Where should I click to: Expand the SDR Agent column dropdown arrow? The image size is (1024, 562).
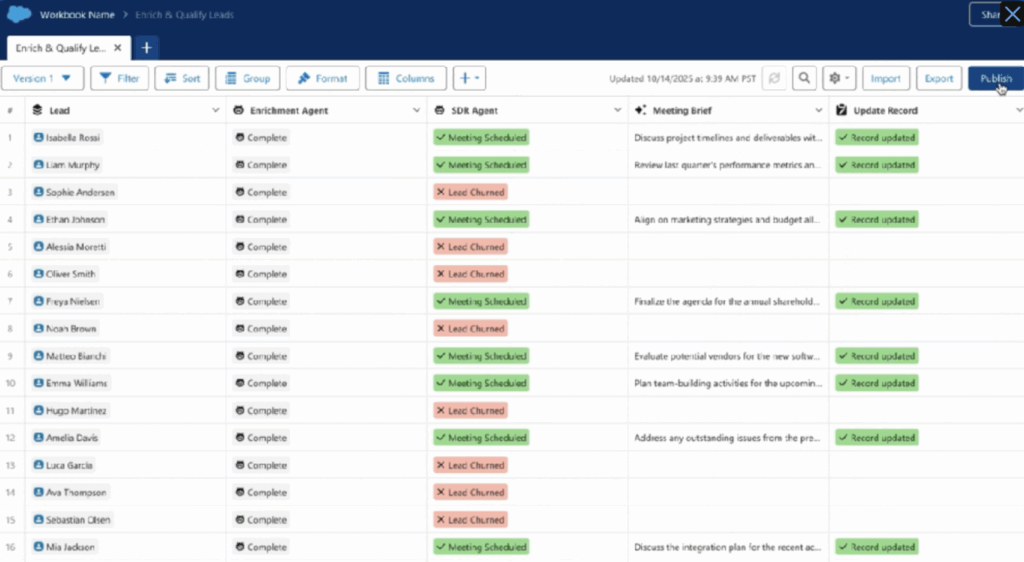click(x=618, y=110)
